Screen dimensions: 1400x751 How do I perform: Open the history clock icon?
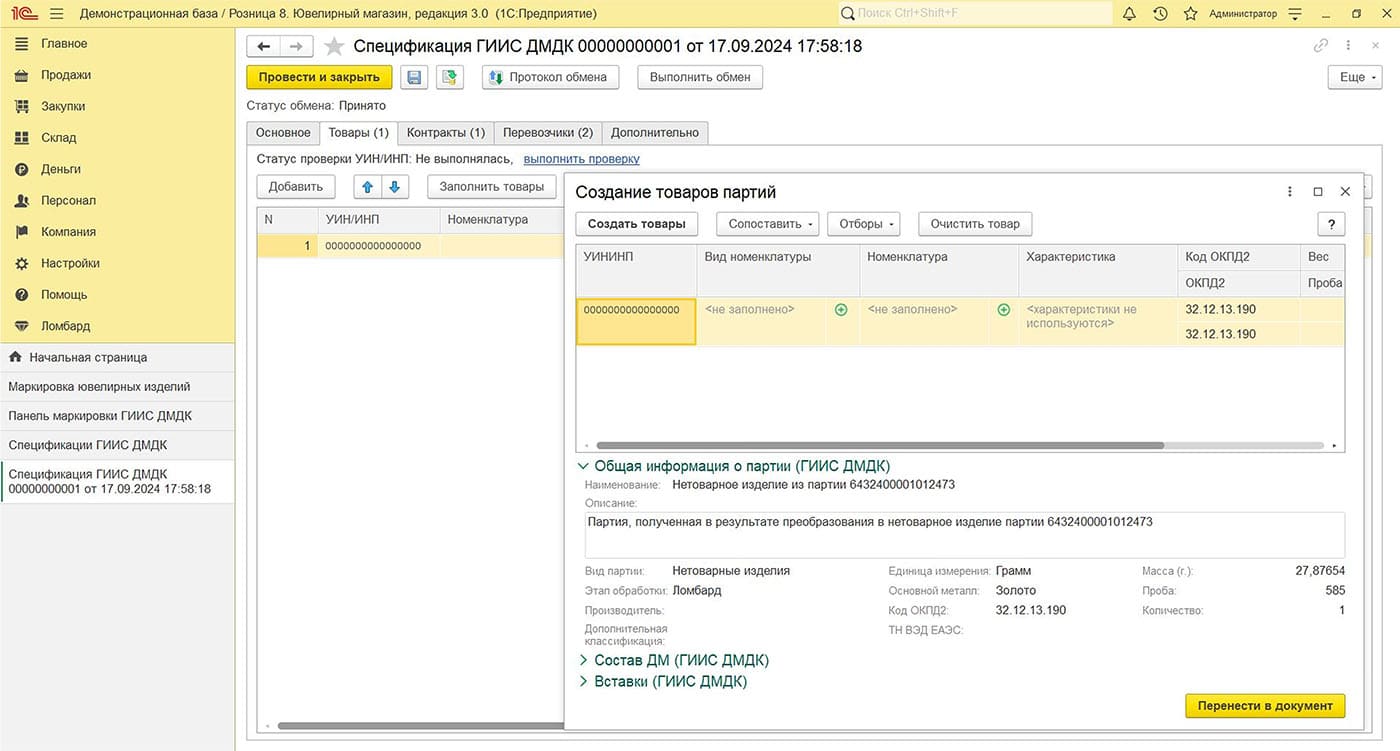click(x=1160, y=14)
